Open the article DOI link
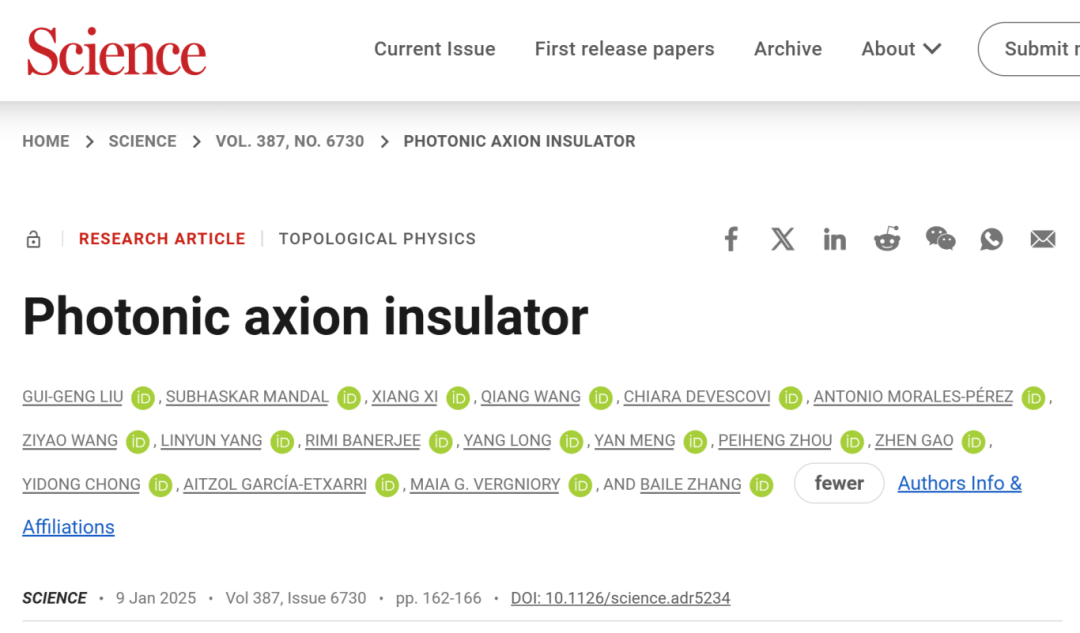The width and height of the screenshot is (1080, 633). [620, 598]
